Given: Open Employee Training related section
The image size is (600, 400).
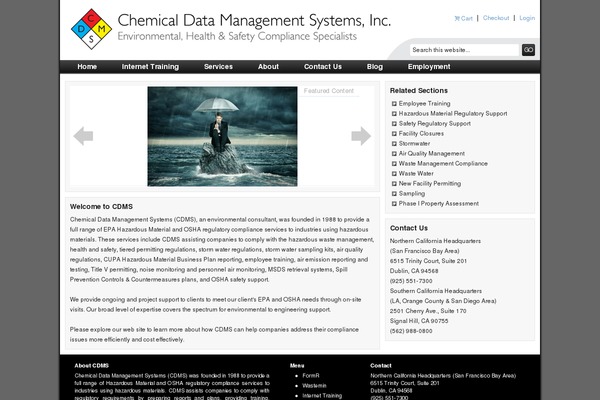Looking at the screenshot, I should [424, 104].
